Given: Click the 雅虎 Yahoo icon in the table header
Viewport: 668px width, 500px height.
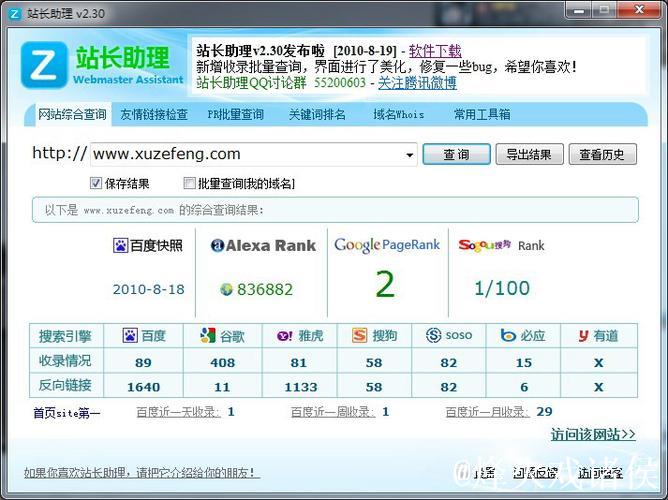Looking at the screenshot, I should [x=285, y=336].
